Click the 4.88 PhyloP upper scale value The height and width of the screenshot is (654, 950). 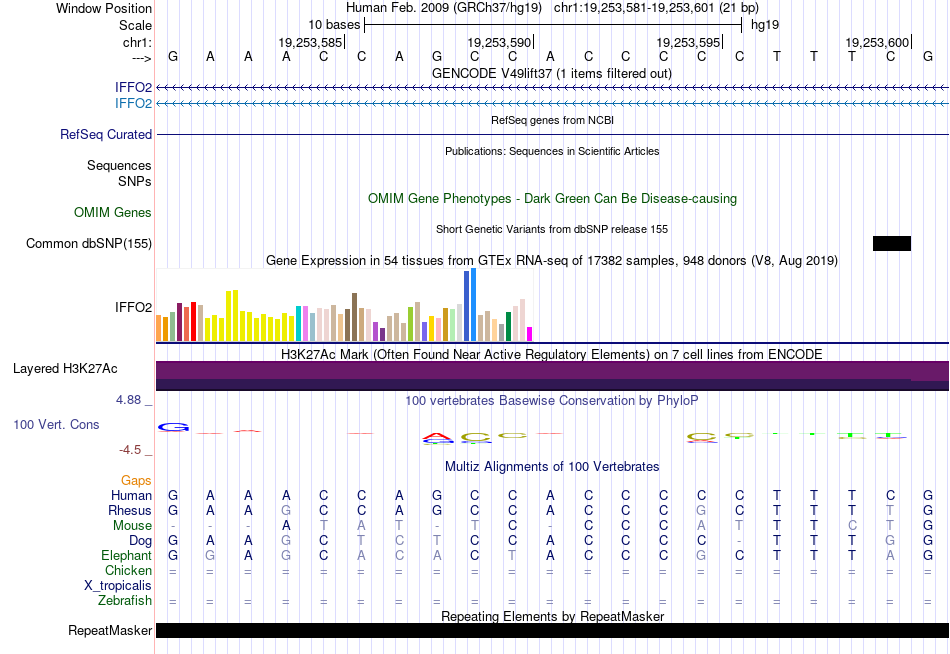128,400
